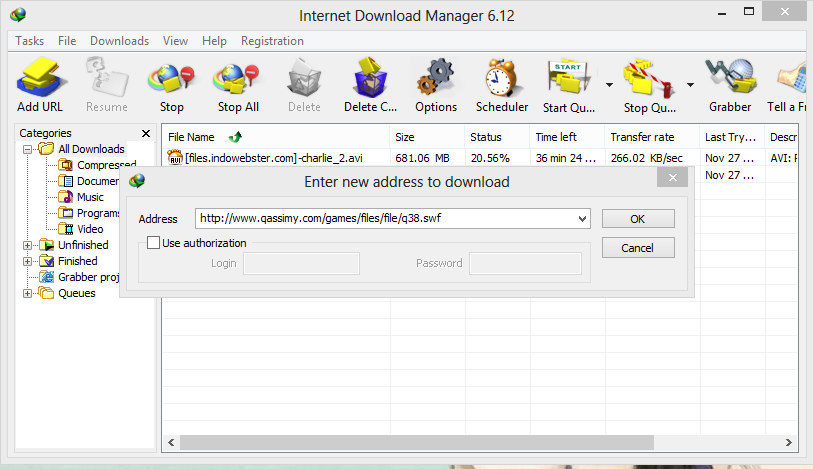This screenshot has height=469, width=813.
Task: Click the IDM logo in dialog title
Action: pyautogui.click(x=137, y=181)
